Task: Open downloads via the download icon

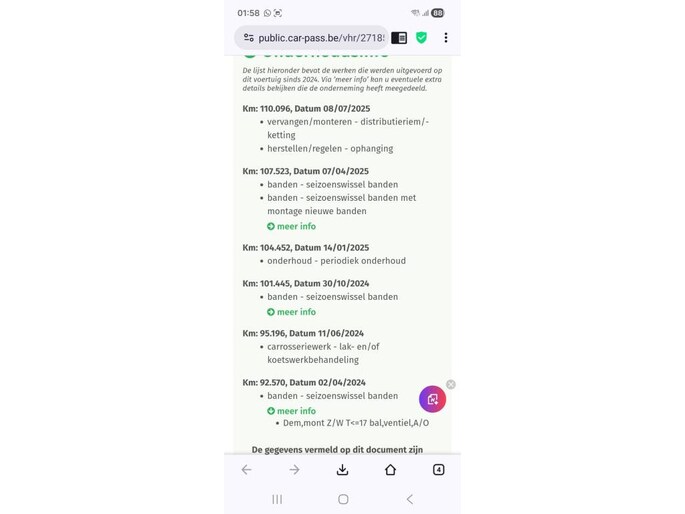Action: click(x=342, y=469)
